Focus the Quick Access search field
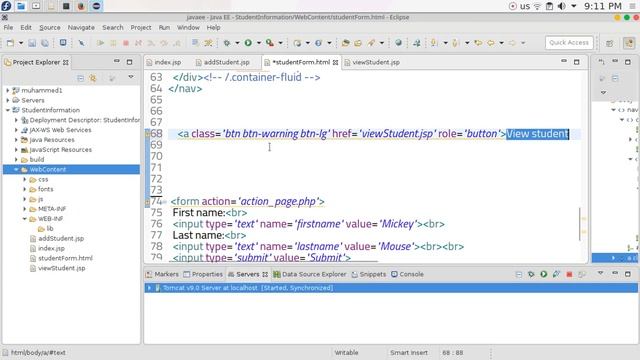 pos(569,42)
